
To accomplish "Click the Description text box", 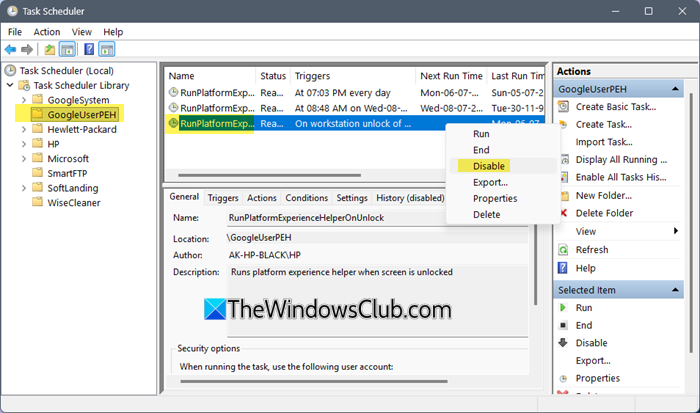I will (378, 301).
